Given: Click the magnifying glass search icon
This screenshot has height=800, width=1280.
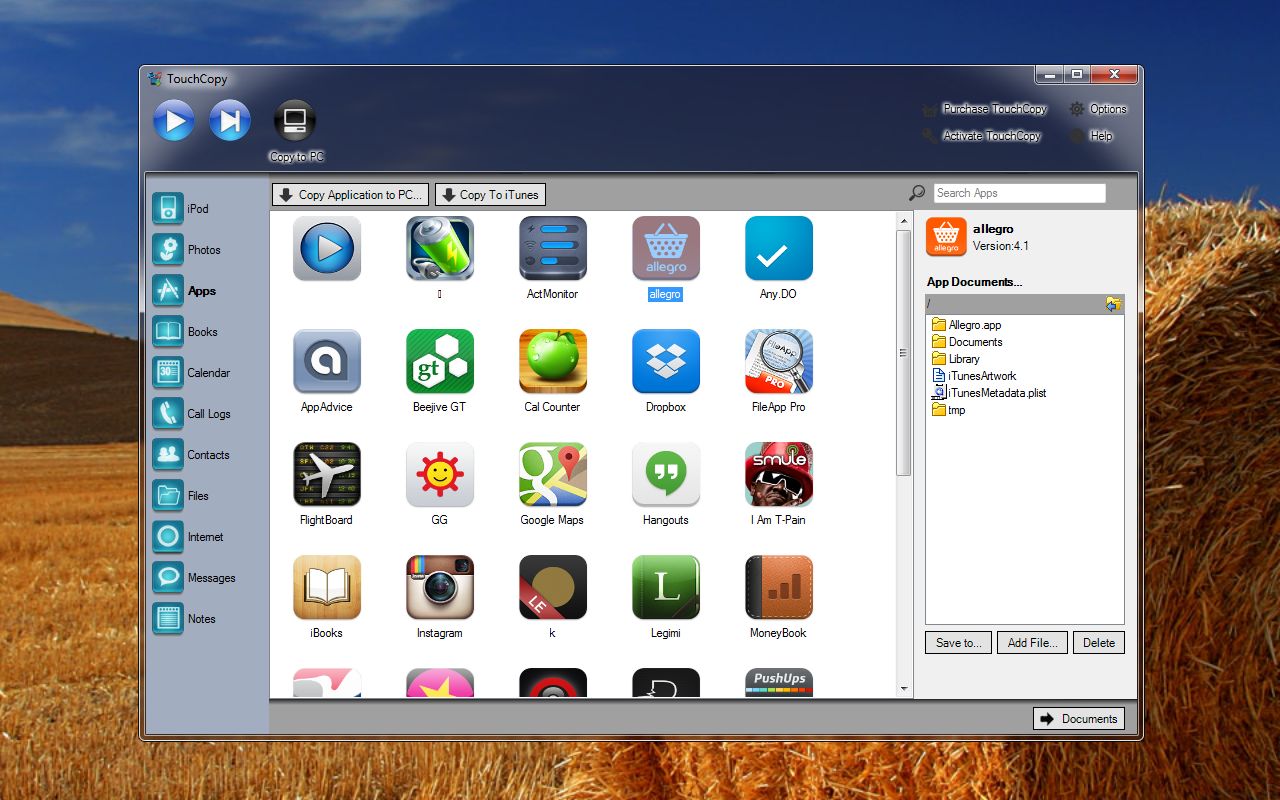Looking at the screenshot, I should pos(917,193).
